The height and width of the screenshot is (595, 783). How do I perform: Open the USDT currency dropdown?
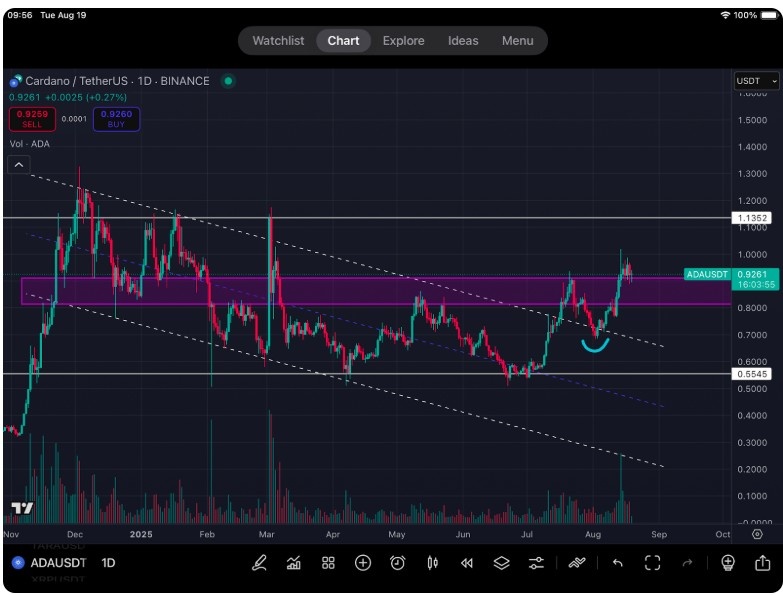click(x=757, y=81)
